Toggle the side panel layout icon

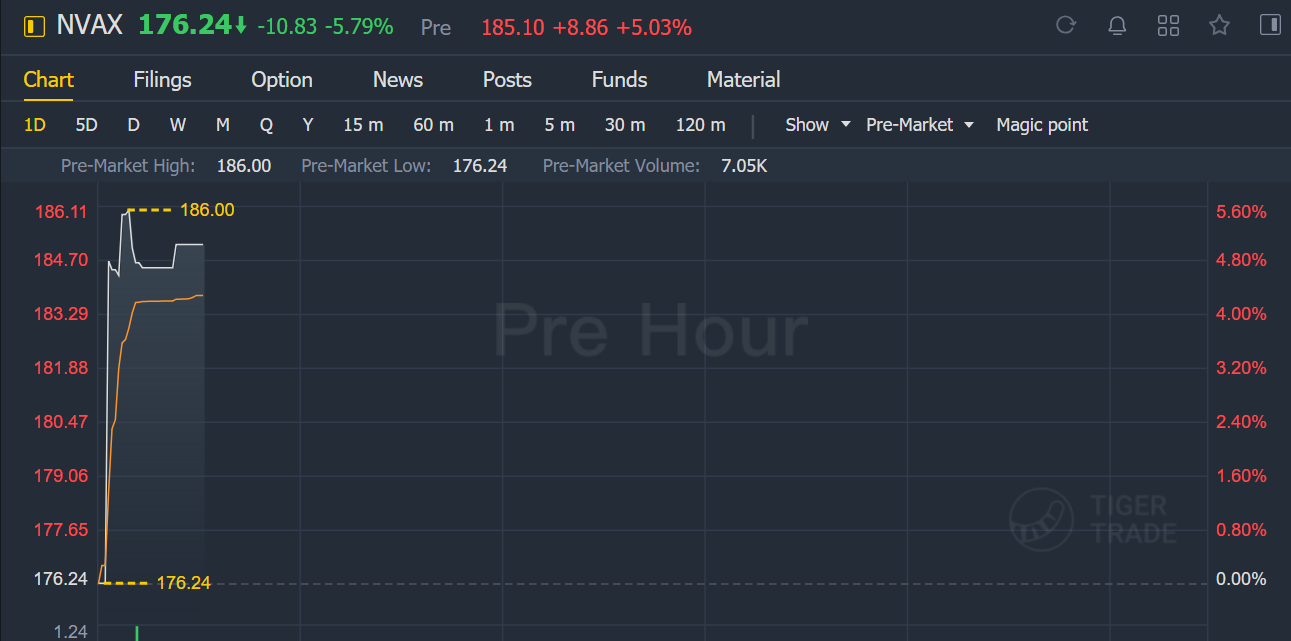point(1270,25)
